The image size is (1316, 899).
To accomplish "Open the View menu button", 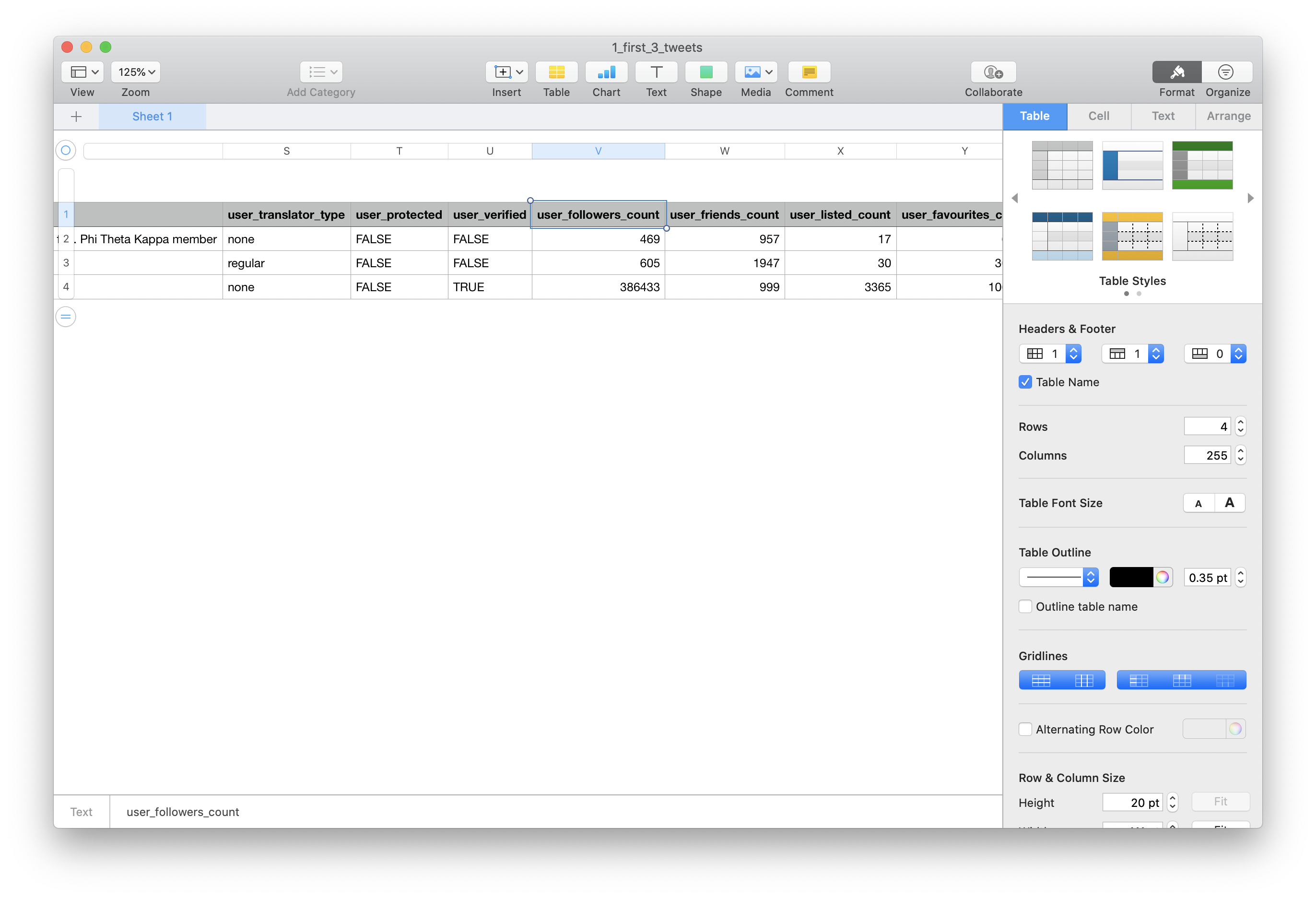I will tap(82, 72).
